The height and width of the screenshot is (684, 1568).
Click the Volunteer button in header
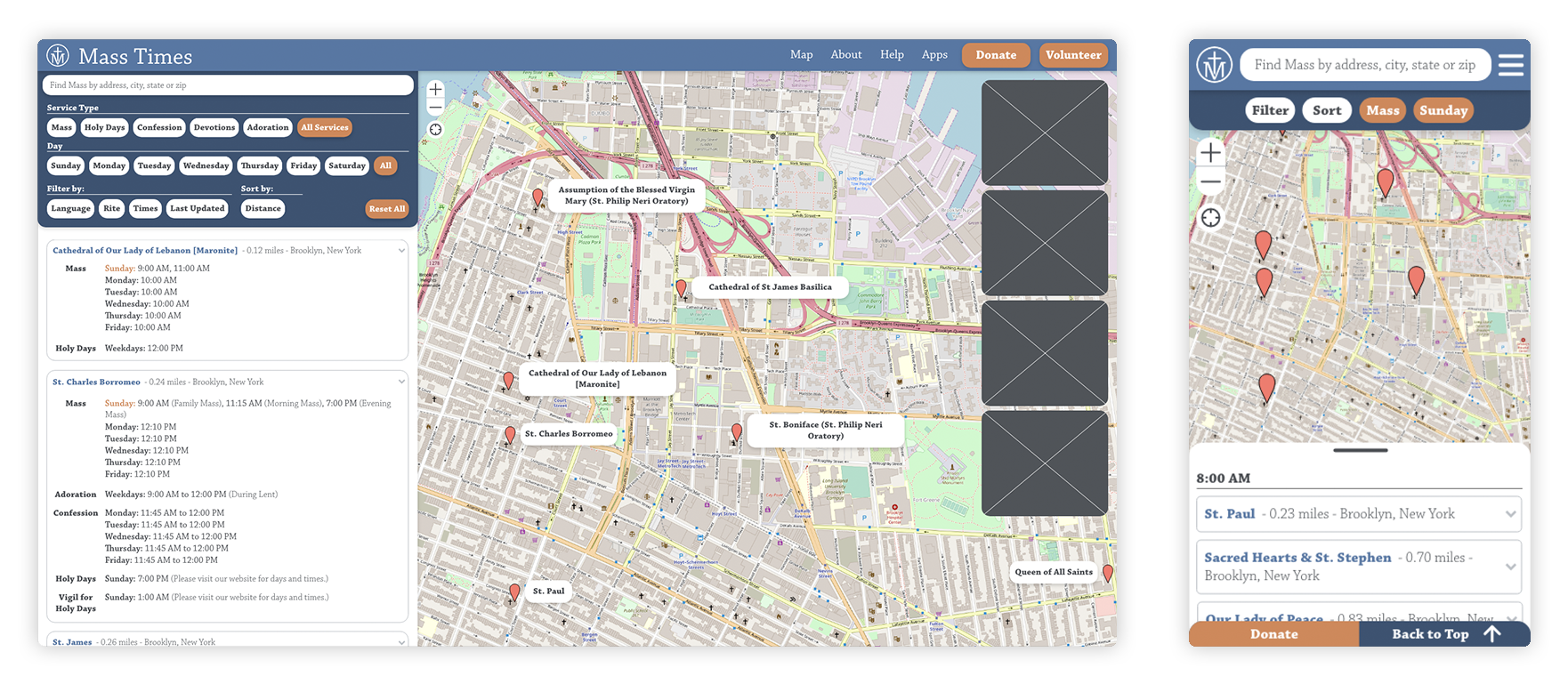pos(1073,55)
